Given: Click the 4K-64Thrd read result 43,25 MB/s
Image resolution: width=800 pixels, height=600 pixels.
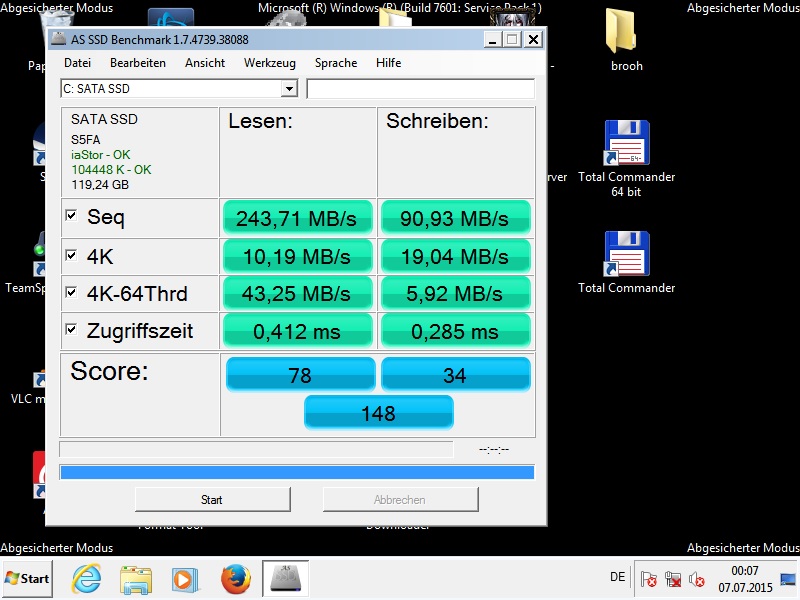Looking at the screenshot, I should pyautogui.click(x=297, y=293).
